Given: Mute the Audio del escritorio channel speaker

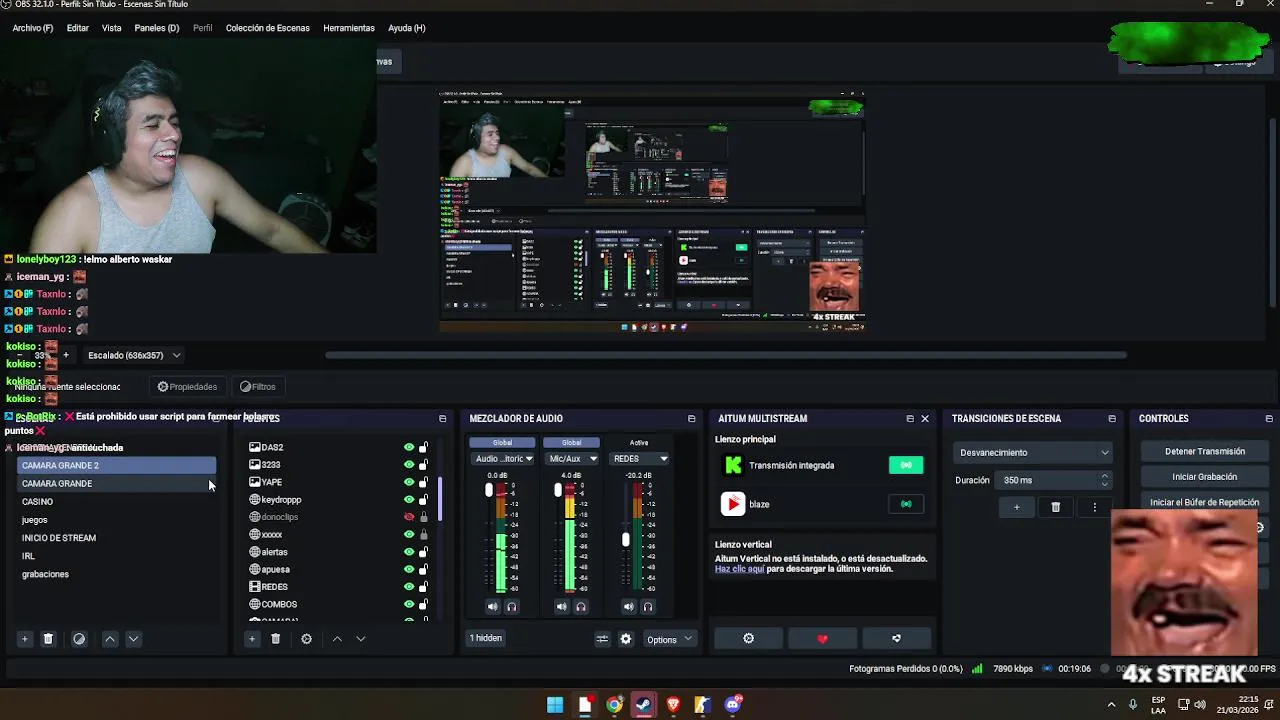Looking at the screenshot, I should [x=492, y=606].
